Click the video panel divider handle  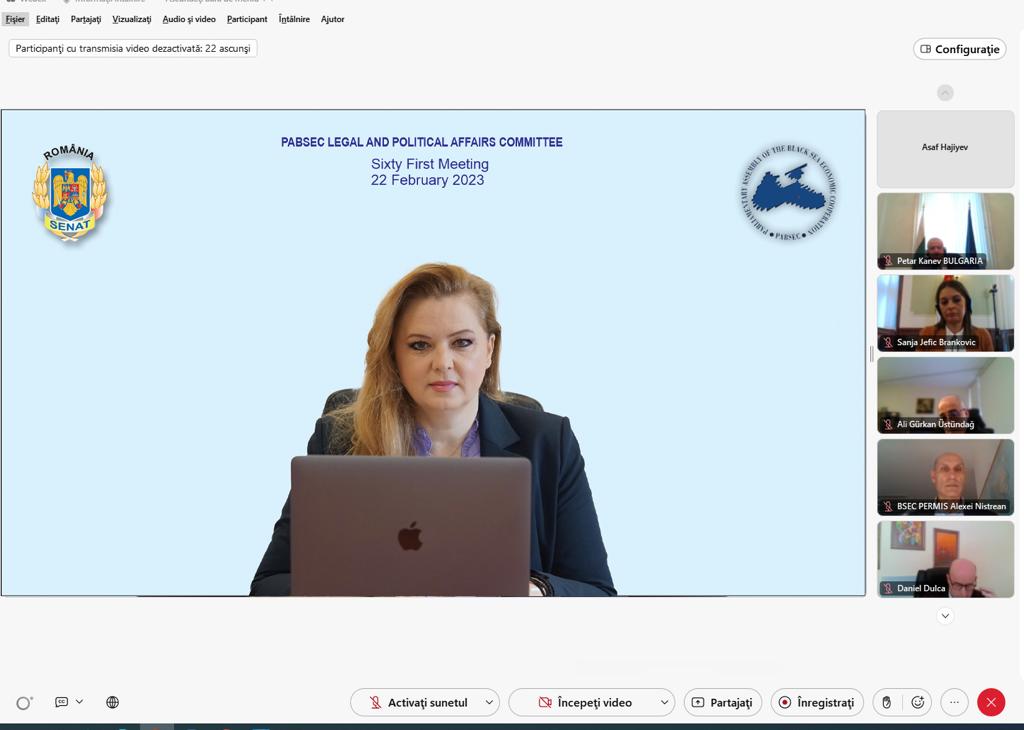click(x=871, y=354)
